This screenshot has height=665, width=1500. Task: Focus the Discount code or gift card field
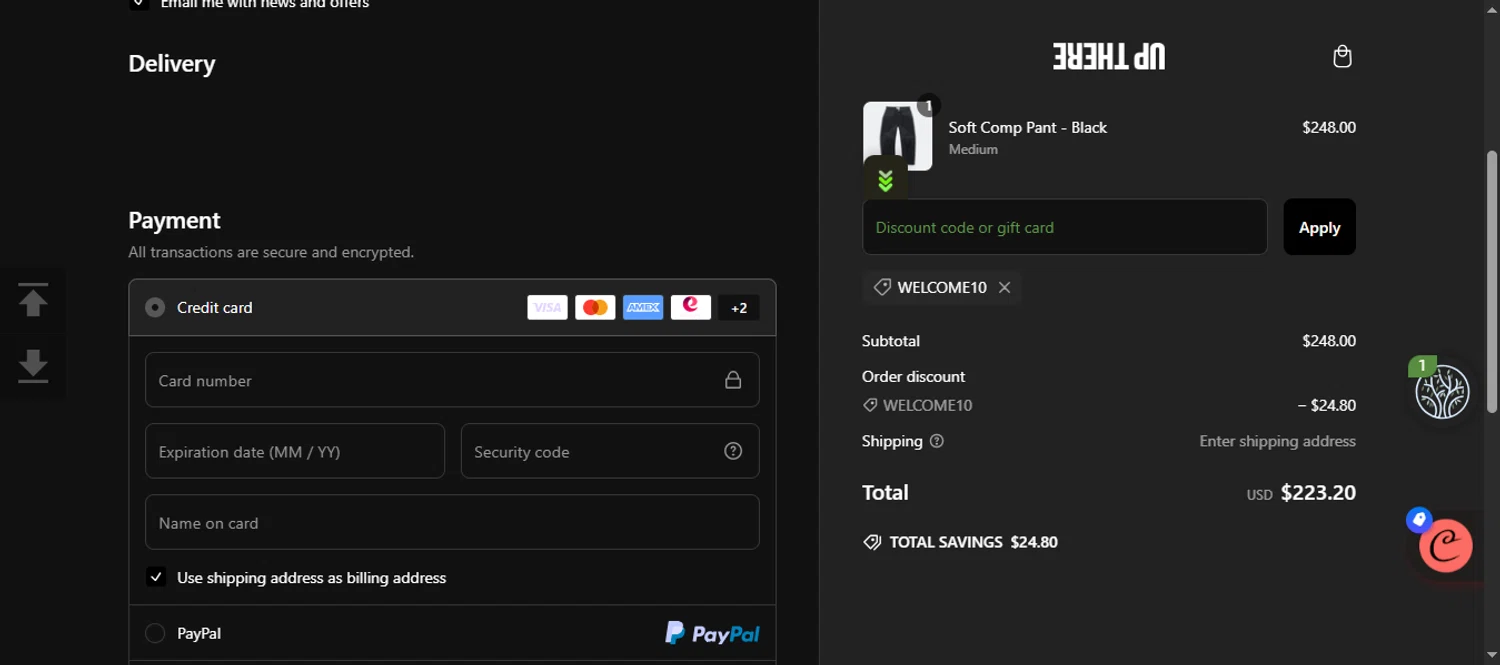(x=1065, y=227)
